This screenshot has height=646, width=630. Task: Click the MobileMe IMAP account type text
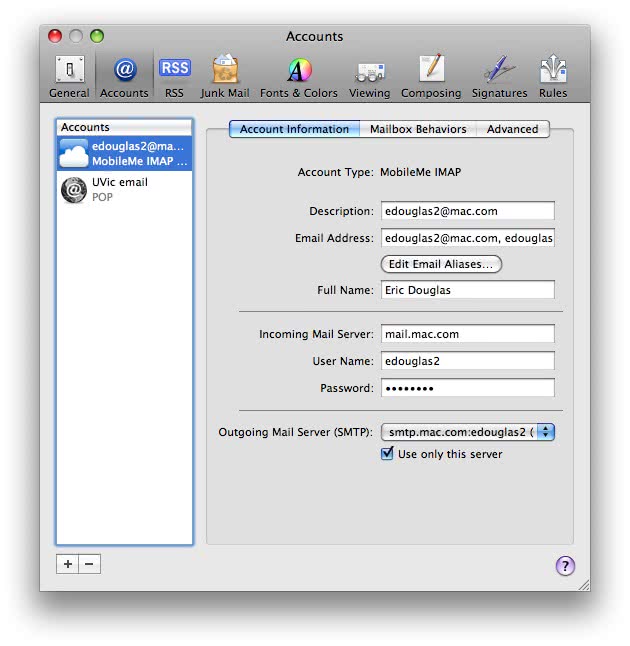coord(420,172)
